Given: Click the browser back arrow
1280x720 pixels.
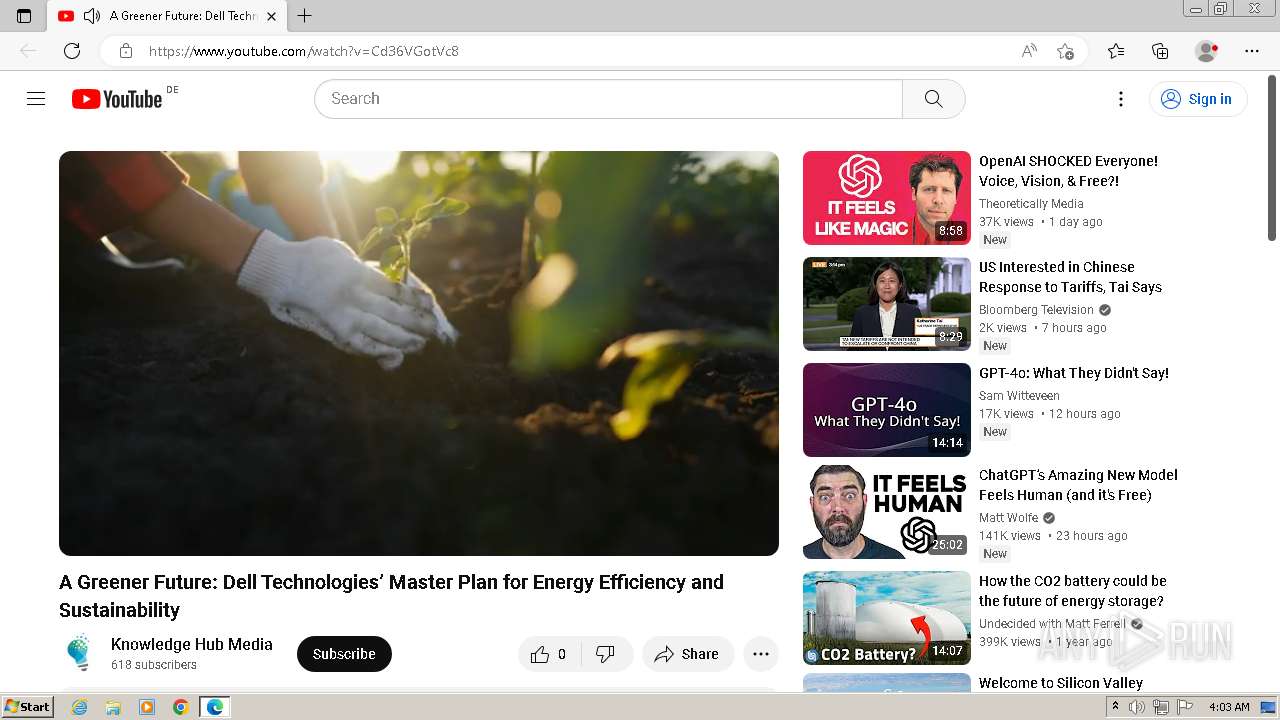Looking at the screenshot, I should 28,51.
